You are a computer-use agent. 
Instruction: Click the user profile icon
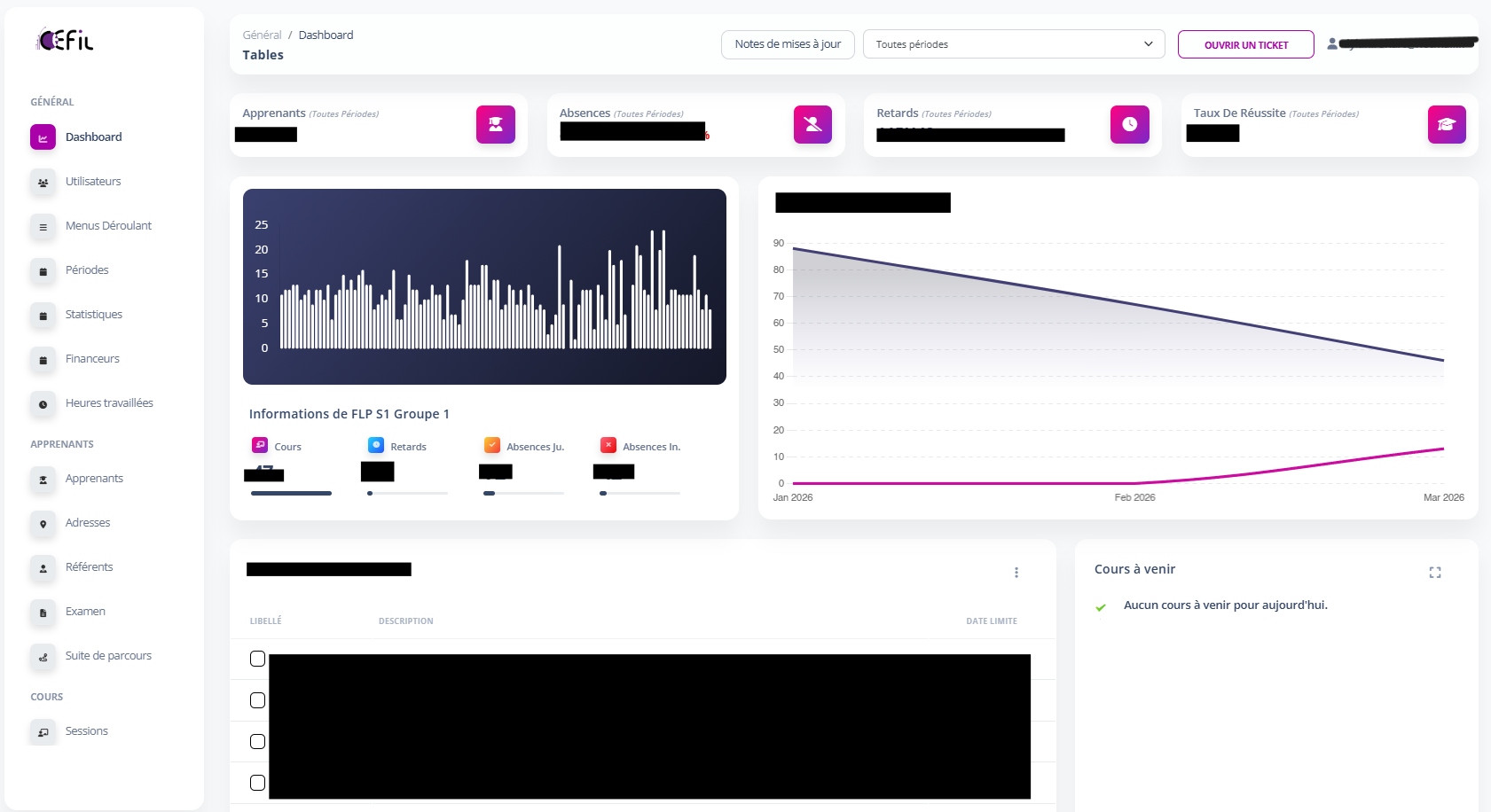tap(1331, 43)
